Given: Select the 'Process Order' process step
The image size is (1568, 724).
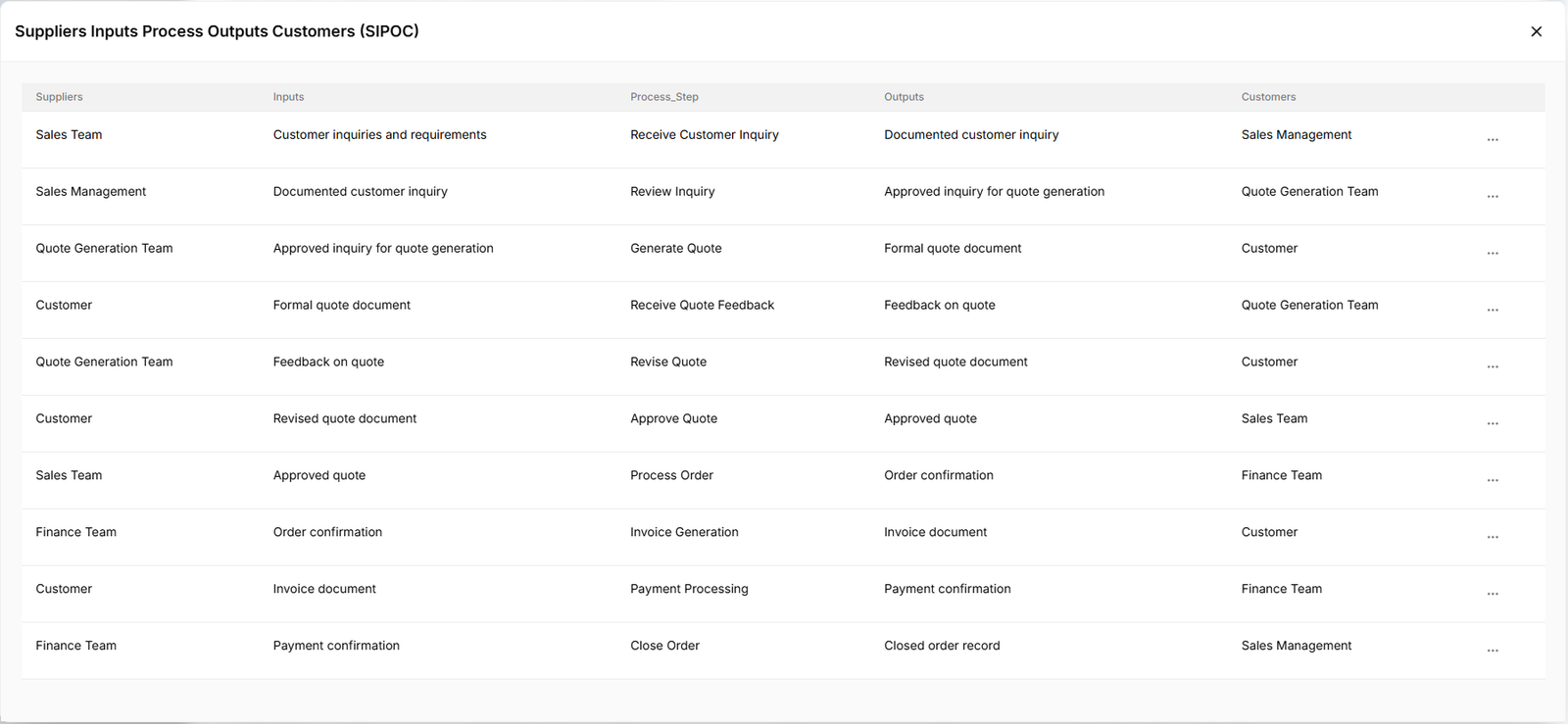Looking at the screenshot, I should coord(671,476).
